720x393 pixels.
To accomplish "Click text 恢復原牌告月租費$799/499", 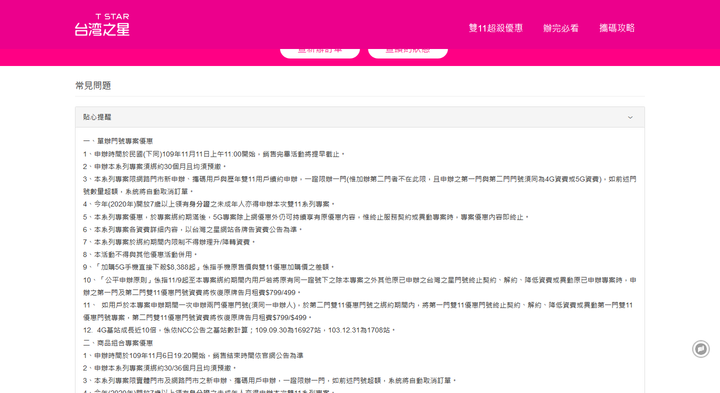I will [253, 292].
